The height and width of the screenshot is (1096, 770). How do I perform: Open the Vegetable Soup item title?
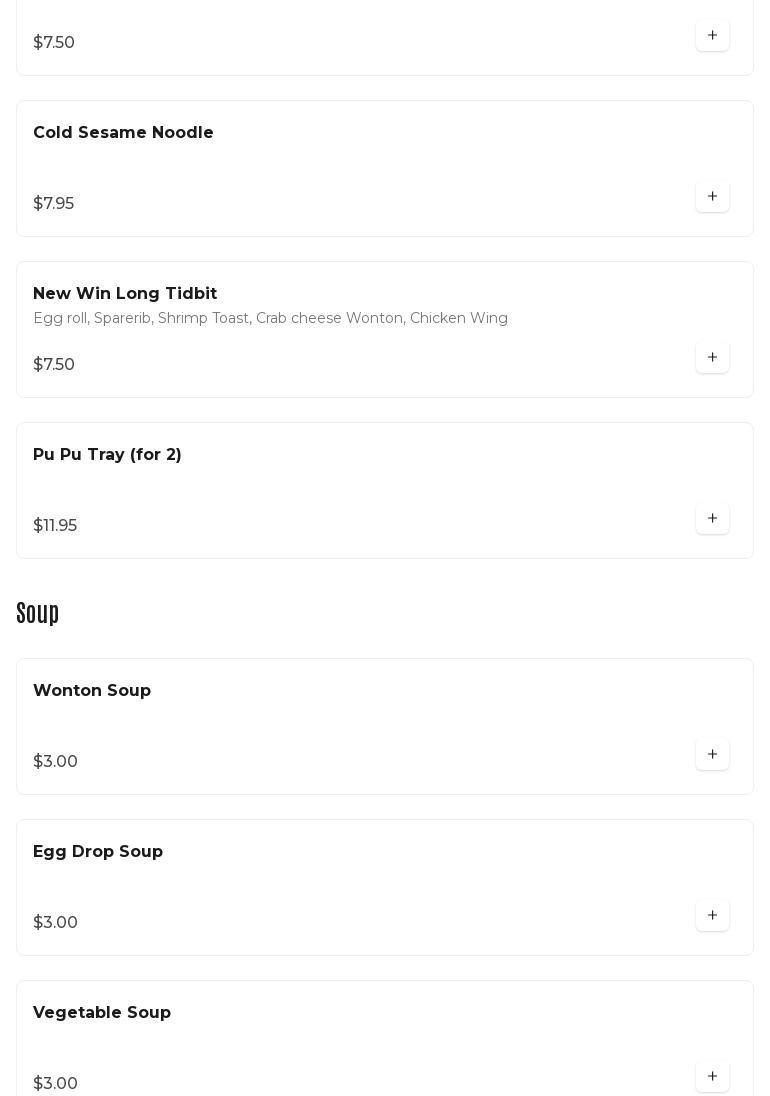tap(102, 1013)
